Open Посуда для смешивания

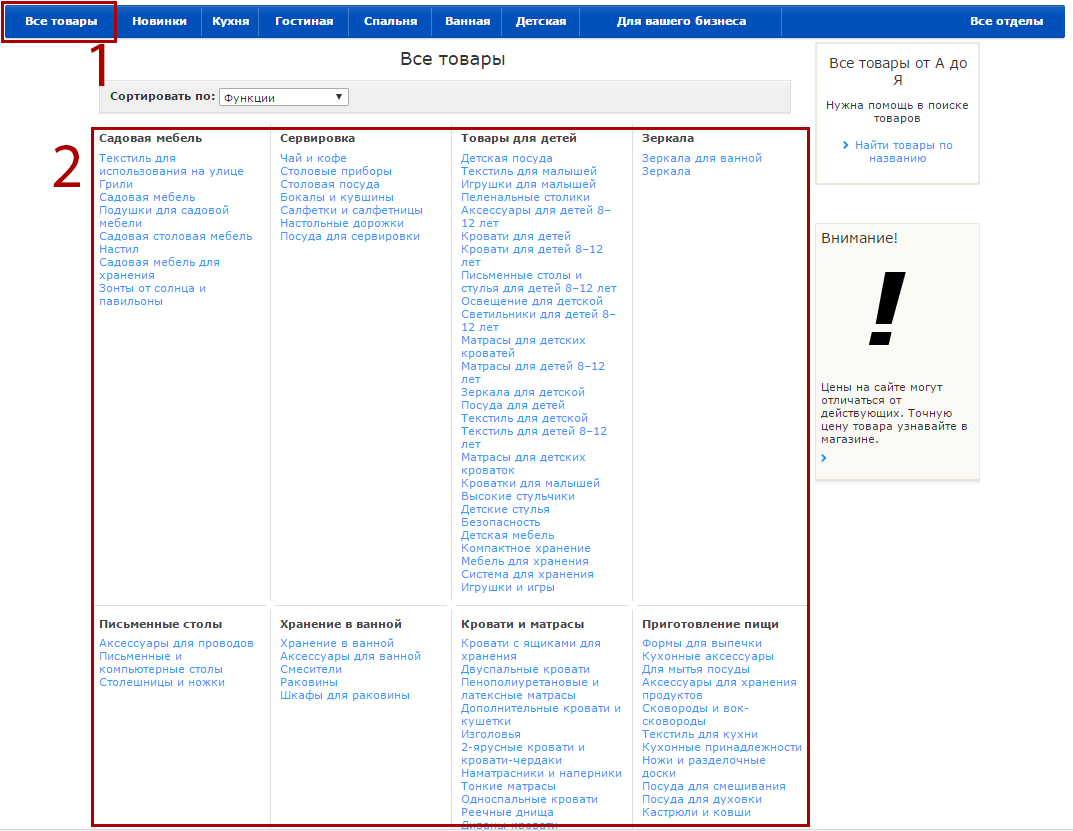(713, 787)
